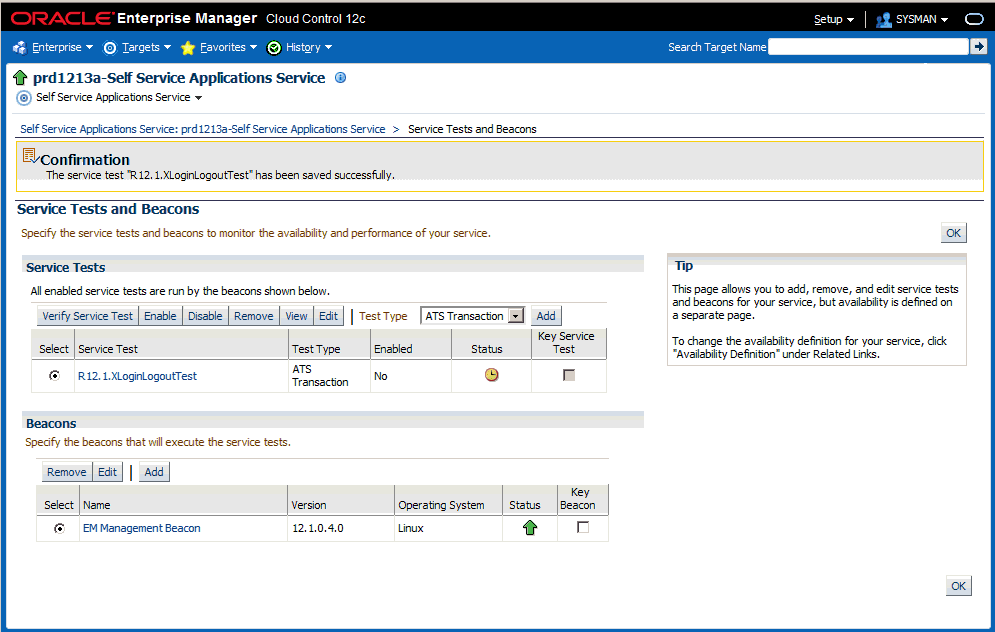Expand the Self Service Applications Service menu
This screenshot has width=995, height=632.
[x=199, y=98]
